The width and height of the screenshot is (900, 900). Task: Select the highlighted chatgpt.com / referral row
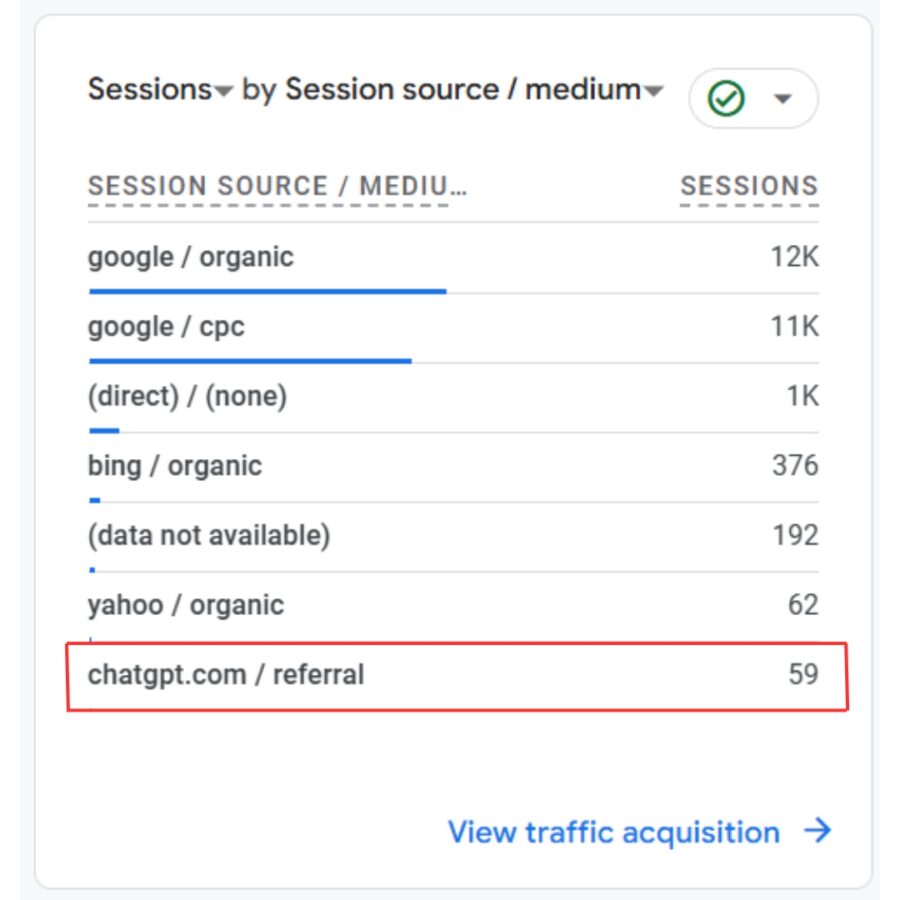[226, 674]
